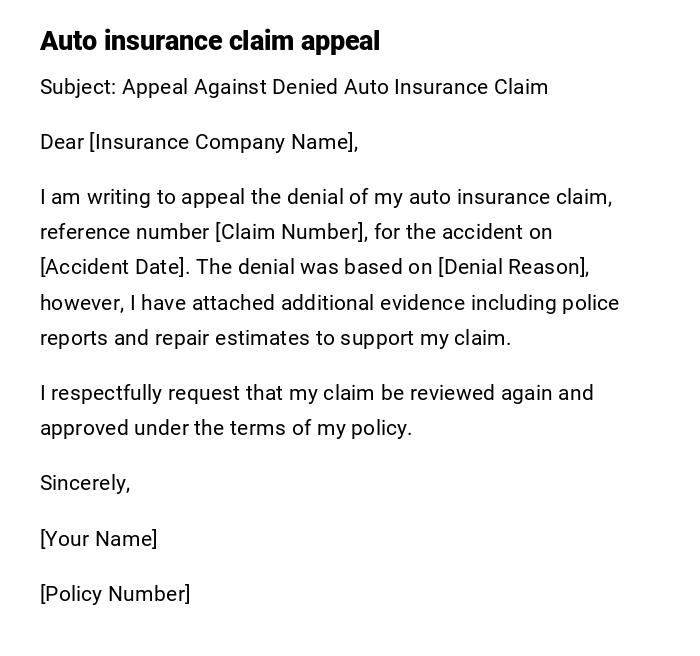Image resolution: width=700 pixels, height=656 pixels.
Task: Click the [Claim Number] placeholder
Action: 291,232
